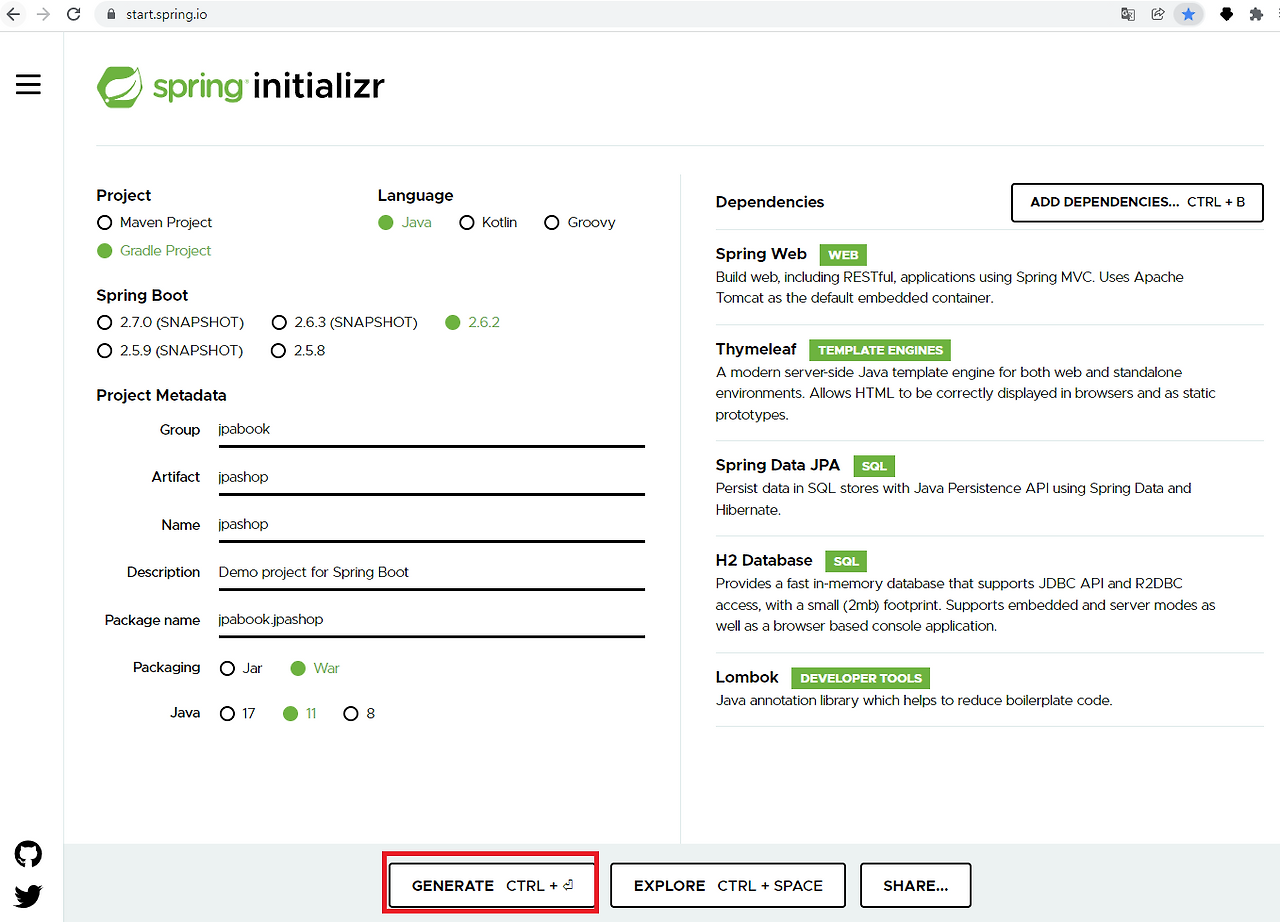This screenshot has height=922, width=1280.
Task: Reload the page
Action: (x=71, y=14)
